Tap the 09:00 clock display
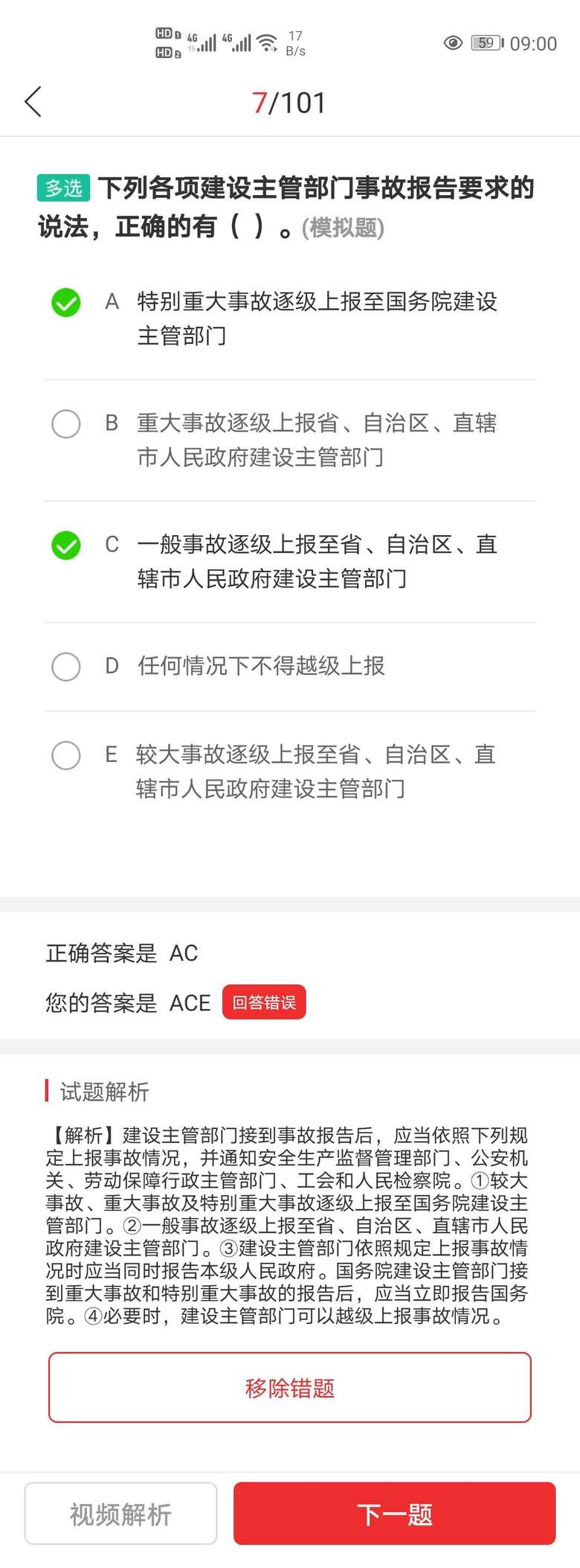This screenshot has width=580, height=1568. point(533,44)
